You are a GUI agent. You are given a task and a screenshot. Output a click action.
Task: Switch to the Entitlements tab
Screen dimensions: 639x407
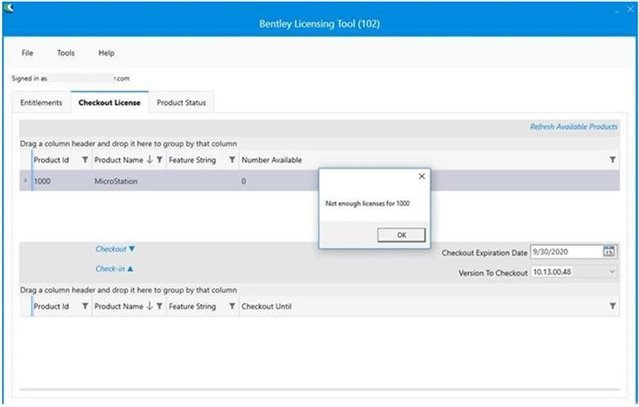click(x=41, y=103)
